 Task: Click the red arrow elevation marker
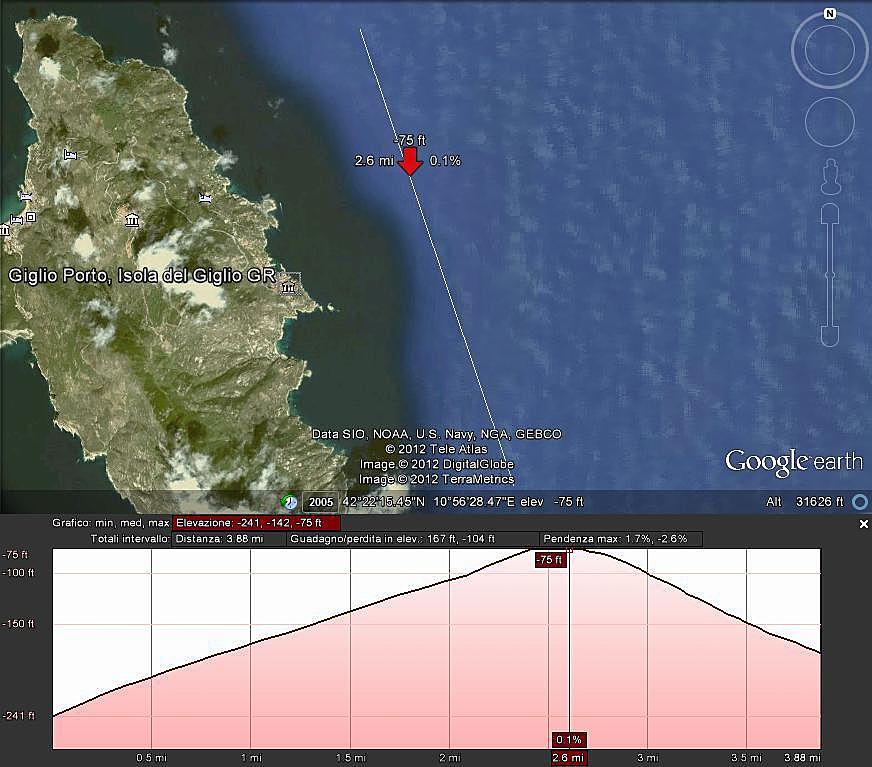point(410,162)
